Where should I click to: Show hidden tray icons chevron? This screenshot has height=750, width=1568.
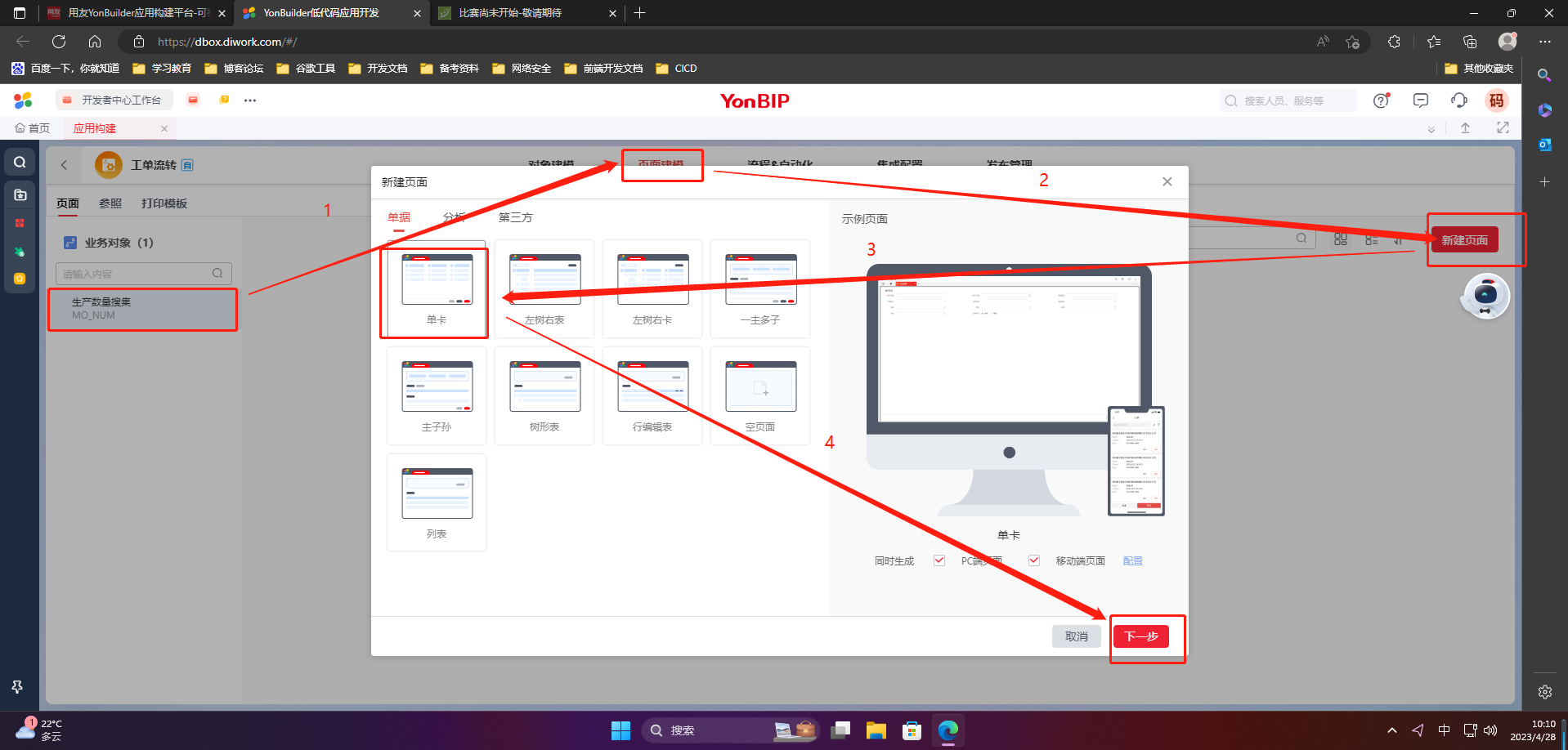click(x=1392, y=730)
